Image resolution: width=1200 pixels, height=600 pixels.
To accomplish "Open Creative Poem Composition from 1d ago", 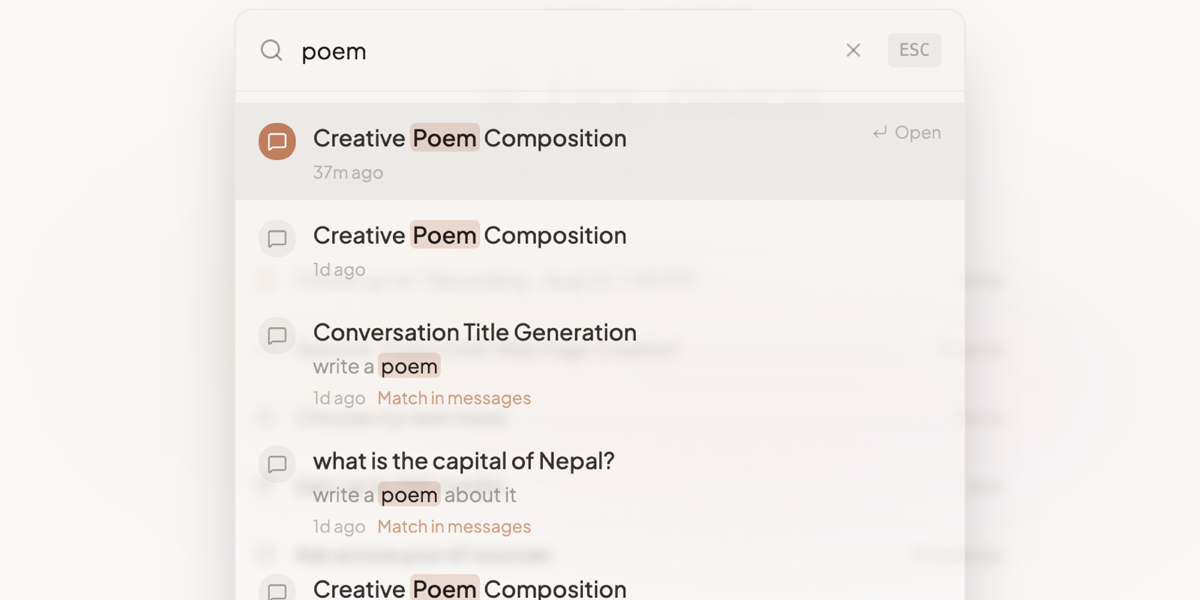I will [x=600, y=248].
